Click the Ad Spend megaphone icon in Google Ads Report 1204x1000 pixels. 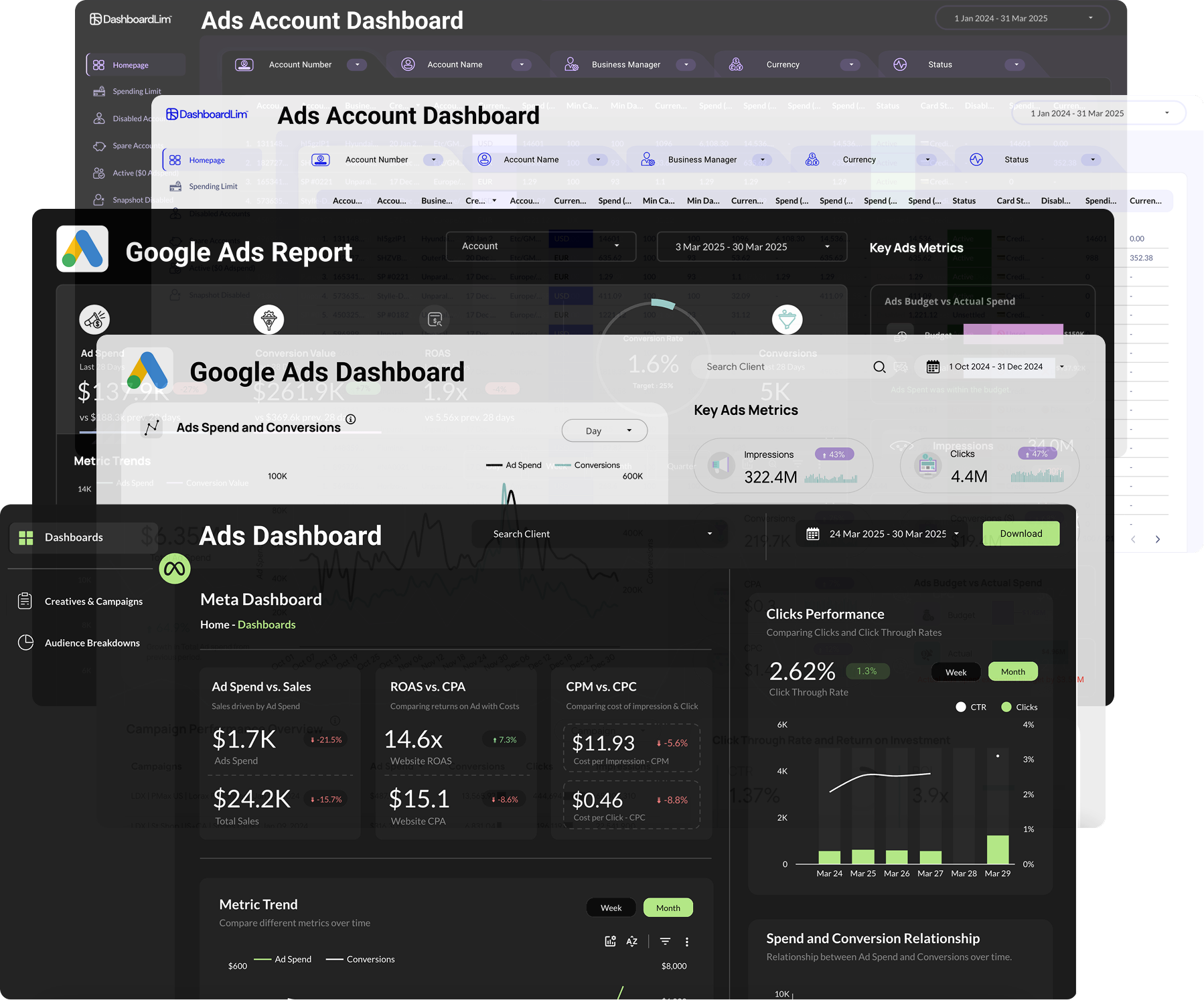[94, 320]
